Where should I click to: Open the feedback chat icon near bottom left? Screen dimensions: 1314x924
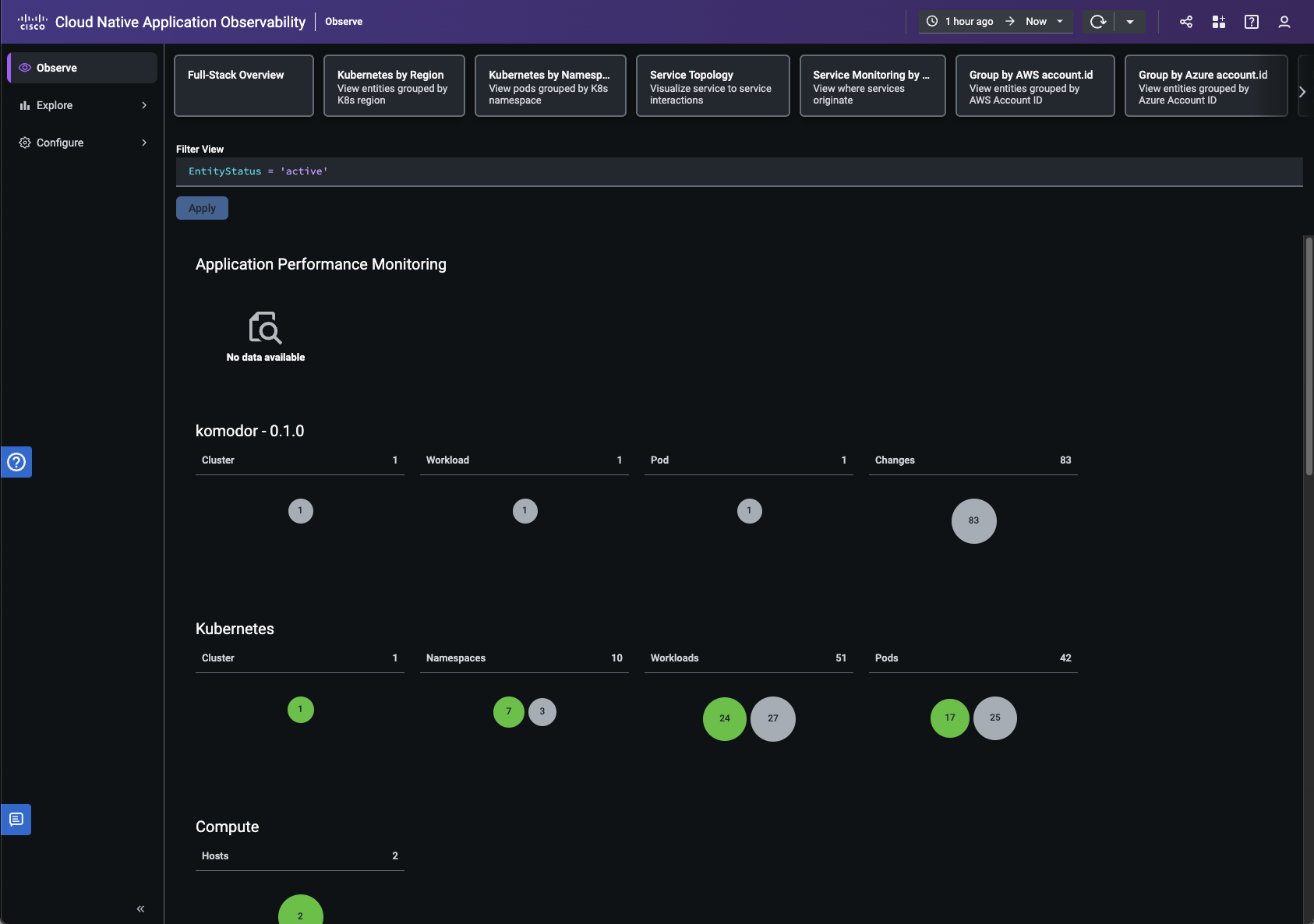[16, 819]
